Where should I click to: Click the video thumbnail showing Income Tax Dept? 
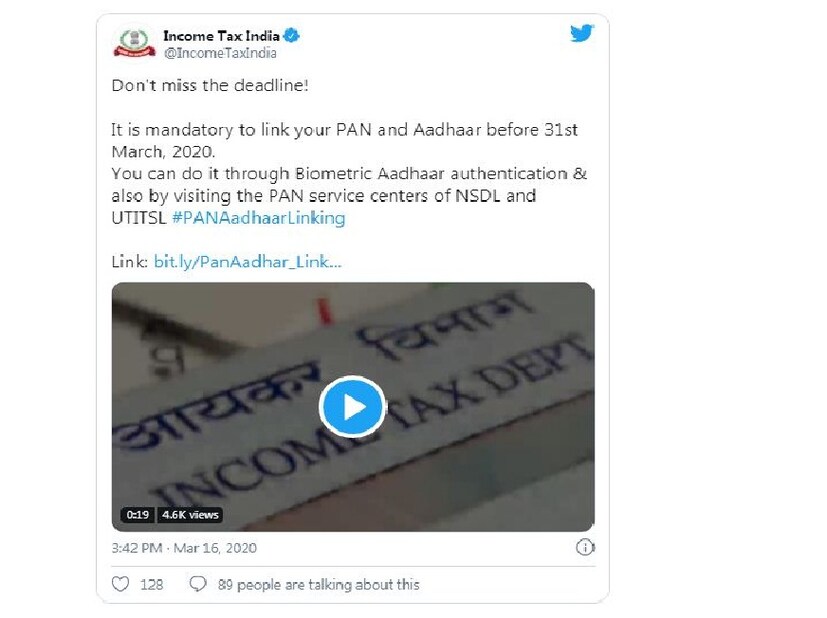click(353, 407)
